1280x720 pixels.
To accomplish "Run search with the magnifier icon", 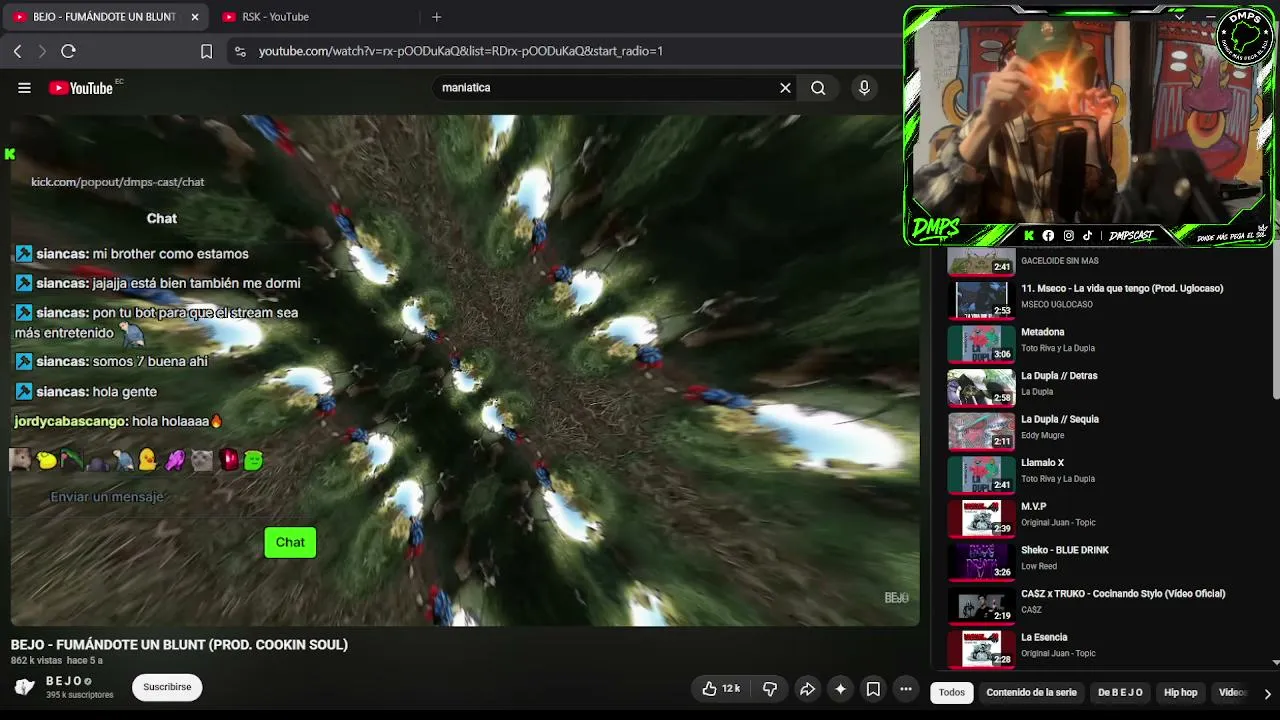I will [818, 88].
